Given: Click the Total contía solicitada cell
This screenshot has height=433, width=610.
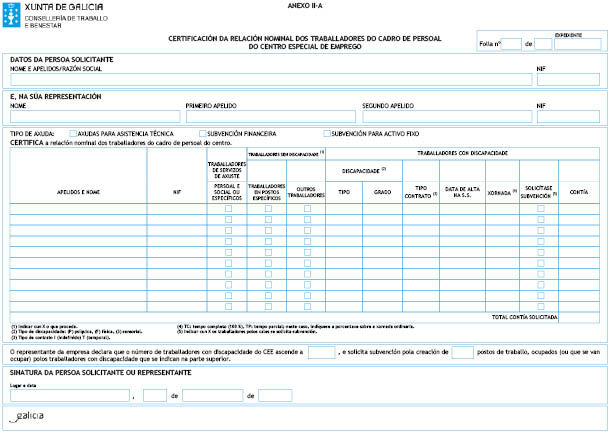Looking at the screenshot, I should [x=578, y=316].
